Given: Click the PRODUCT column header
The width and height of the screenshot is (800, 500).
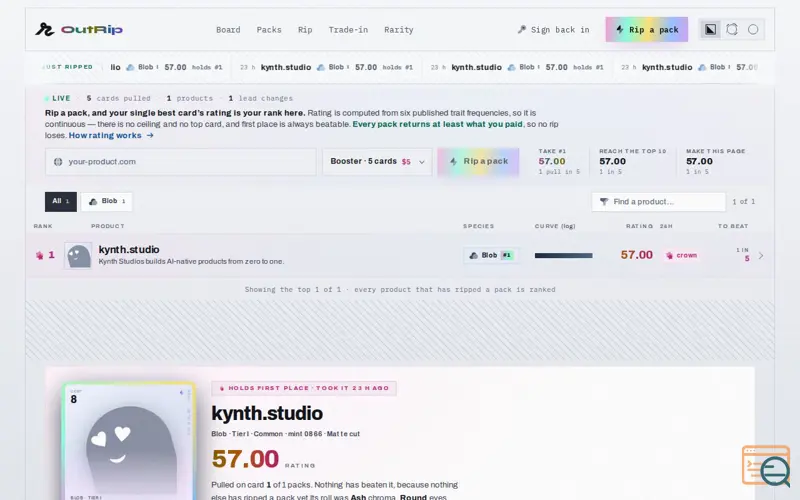Looking at the screenshot, I should click(108, 226).
